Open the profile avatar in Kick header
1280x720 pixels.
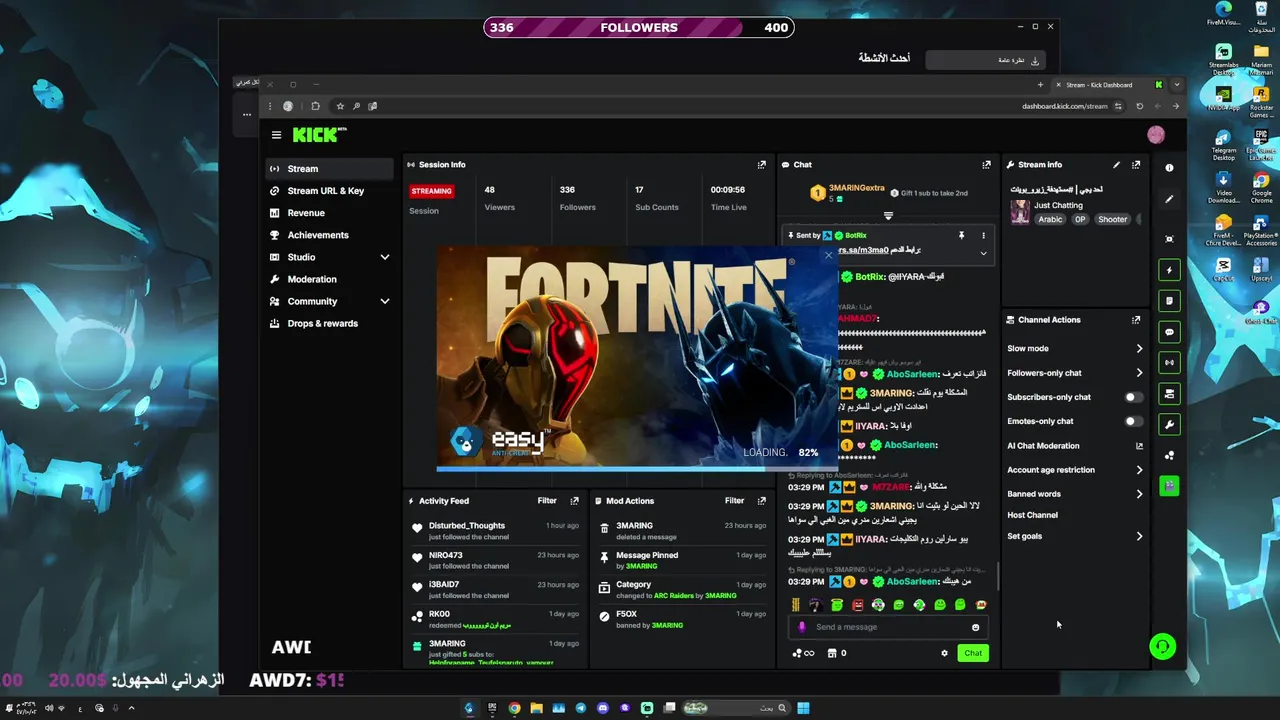[1156, 135]
